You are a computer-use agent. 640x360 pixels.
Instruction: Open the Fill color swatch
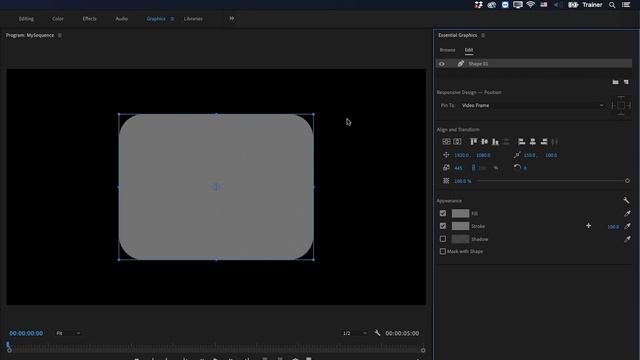pyautogui.click(x=460, y=213)
